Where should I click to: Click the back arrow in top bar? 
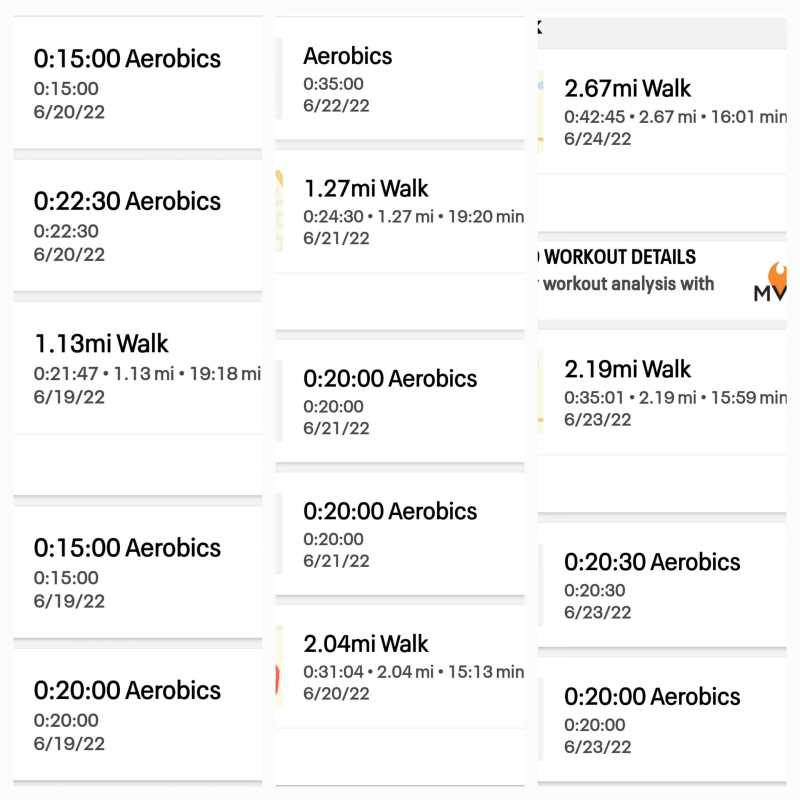539,28
